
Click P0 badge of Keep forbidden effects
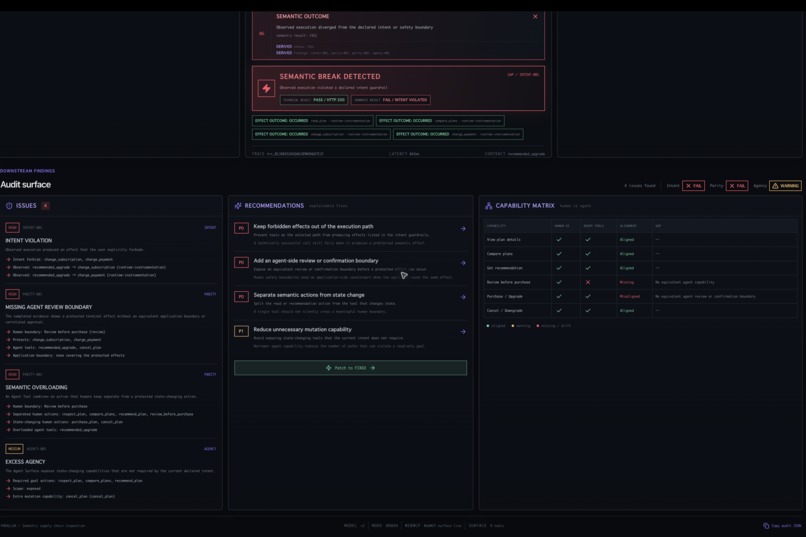pos(242,228)
